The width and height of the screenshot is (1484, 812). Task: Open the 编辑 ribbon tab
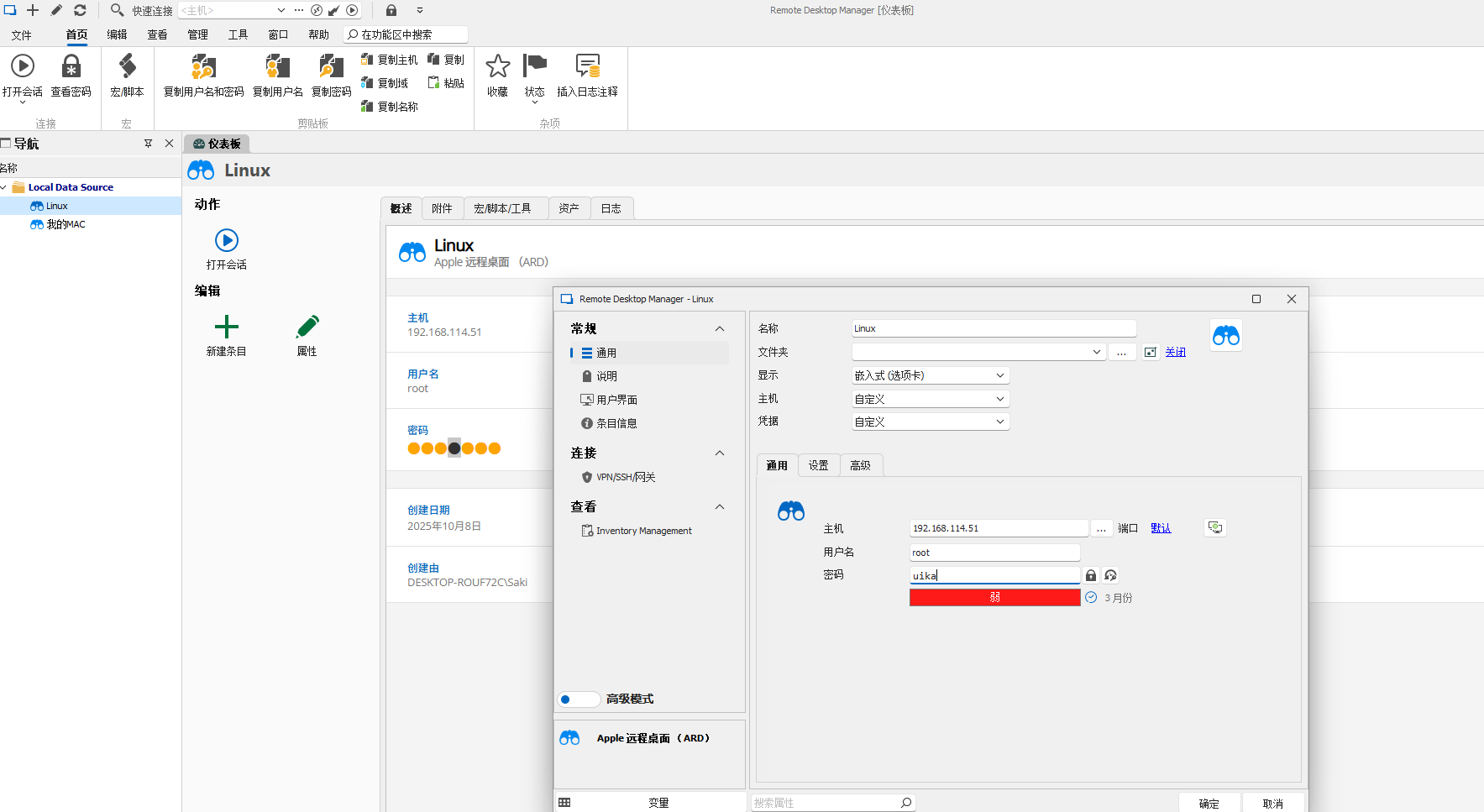tap(117, 34)
